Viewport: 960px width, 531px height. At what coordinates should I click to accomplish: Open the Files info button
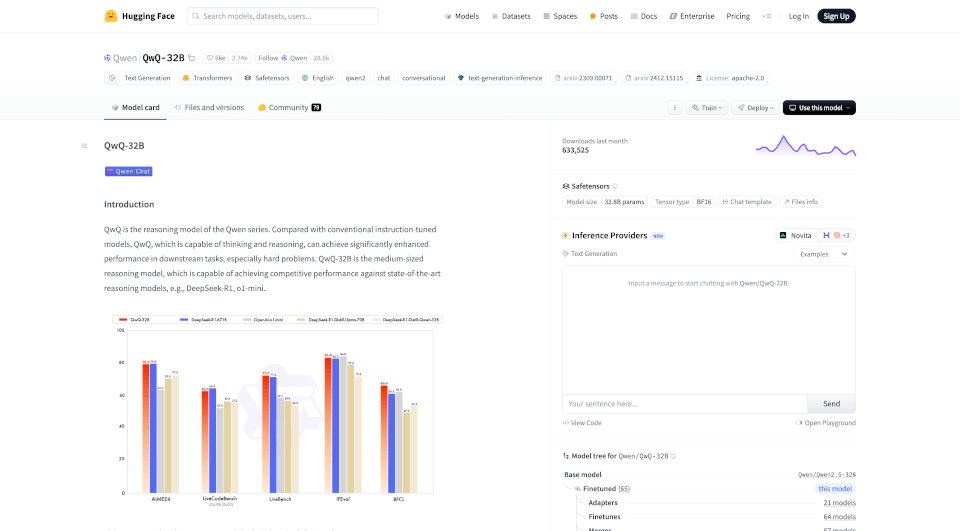point(800,201)
